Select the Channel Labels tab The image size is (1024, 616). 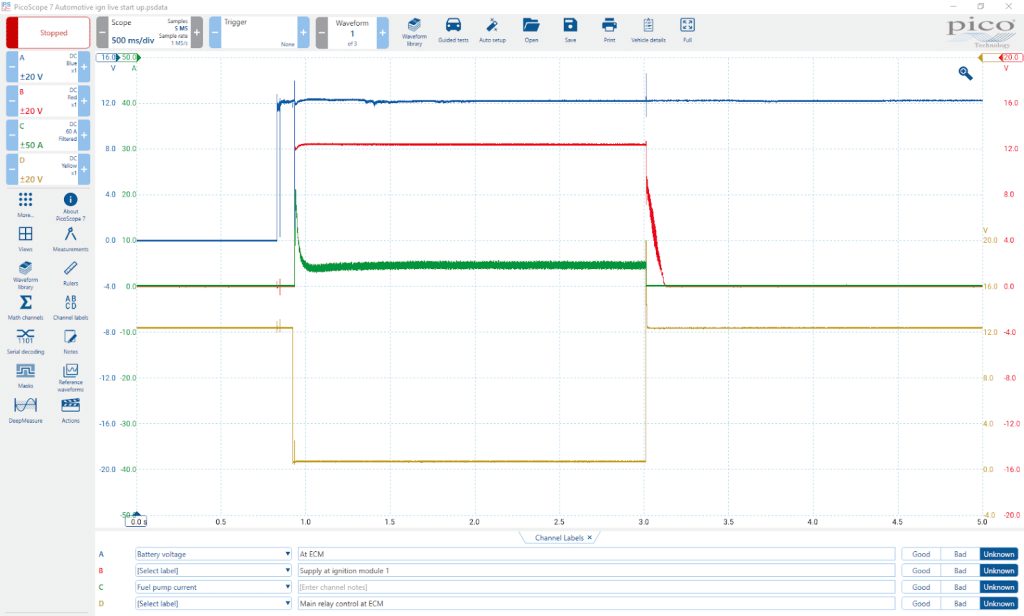click(559, 538)
